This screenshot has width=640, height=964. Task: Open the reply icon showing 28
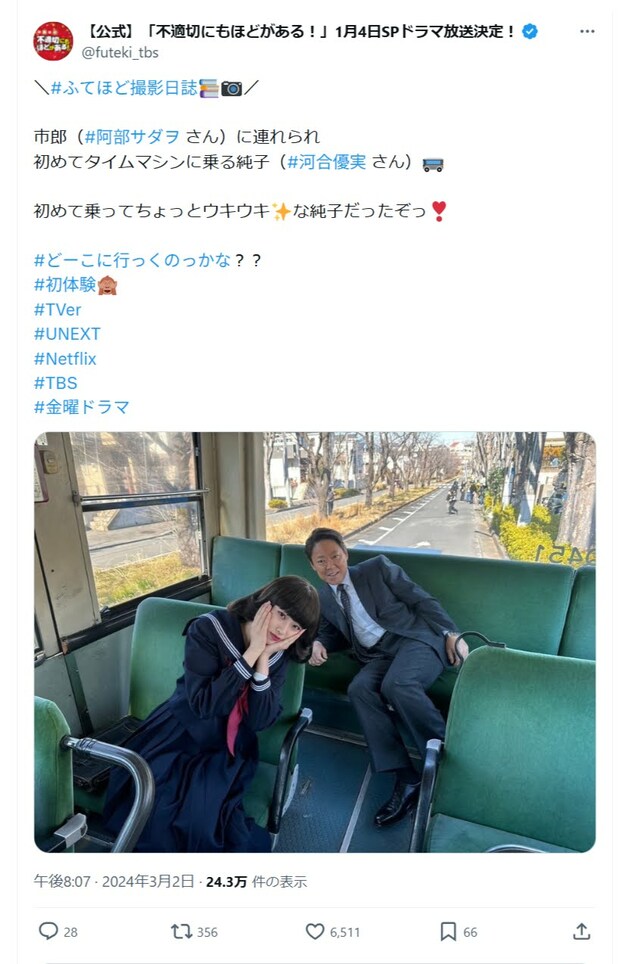[49, 931]
